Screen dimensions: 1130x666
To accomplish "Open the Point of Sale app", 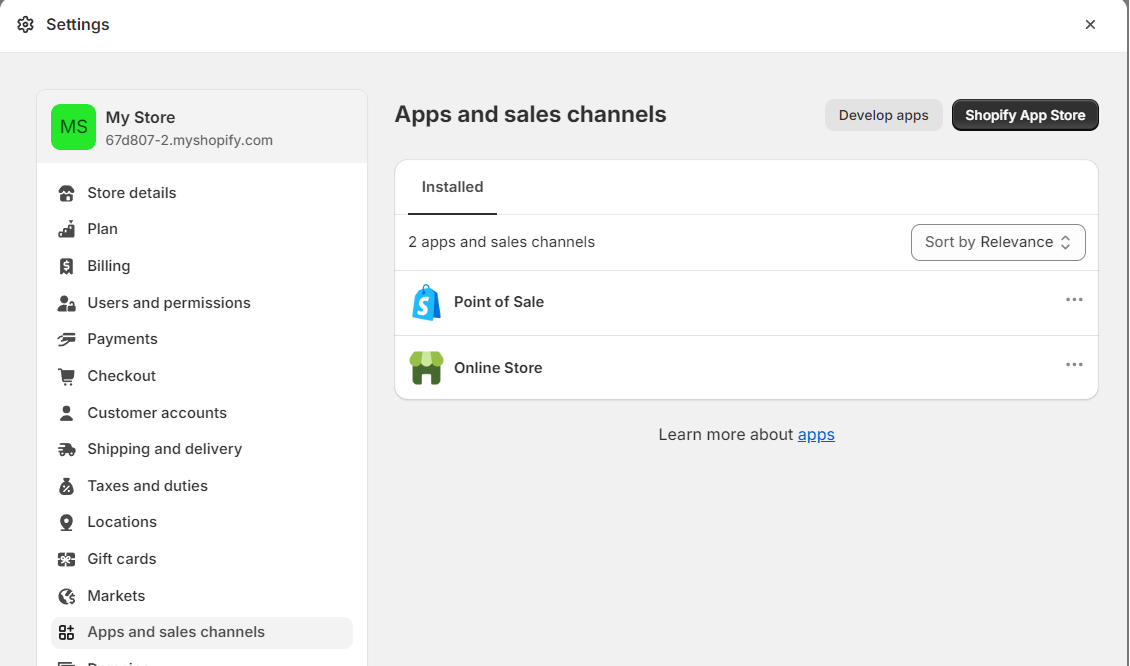I will pyautogui.click(x=499, y=302).
